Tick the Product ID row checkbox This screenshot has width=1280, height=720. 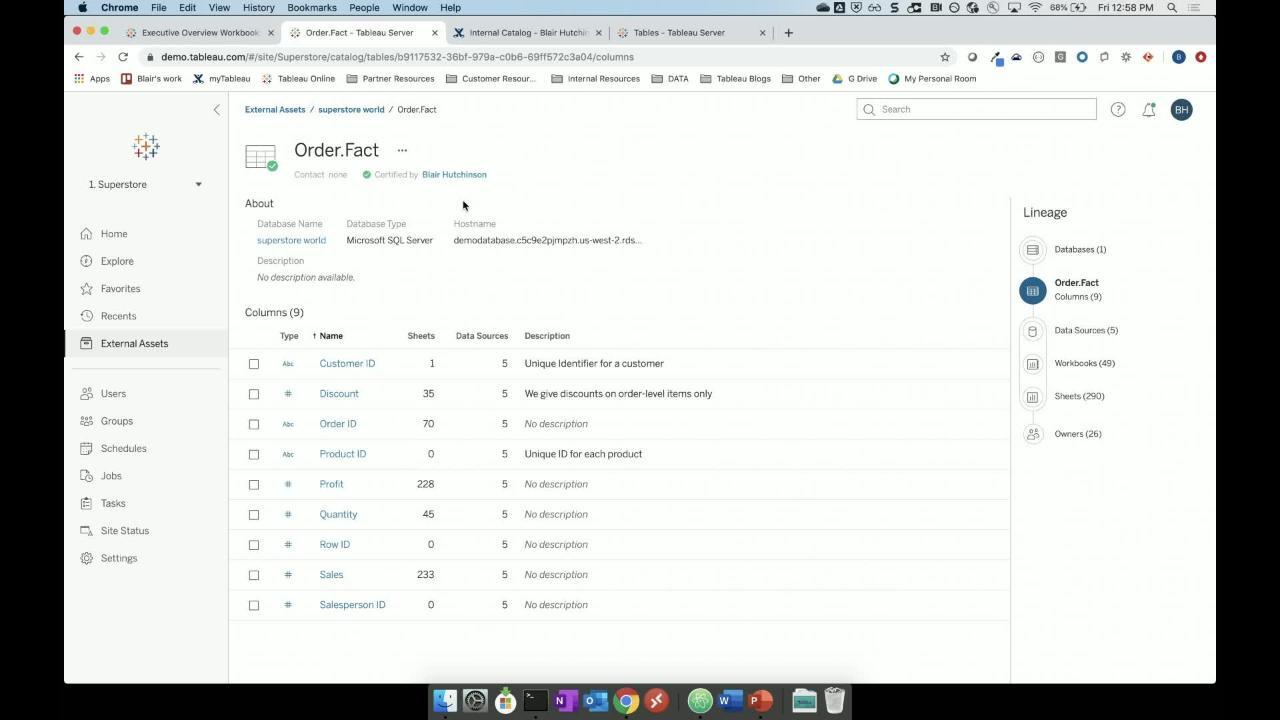(x=254, y=454)
